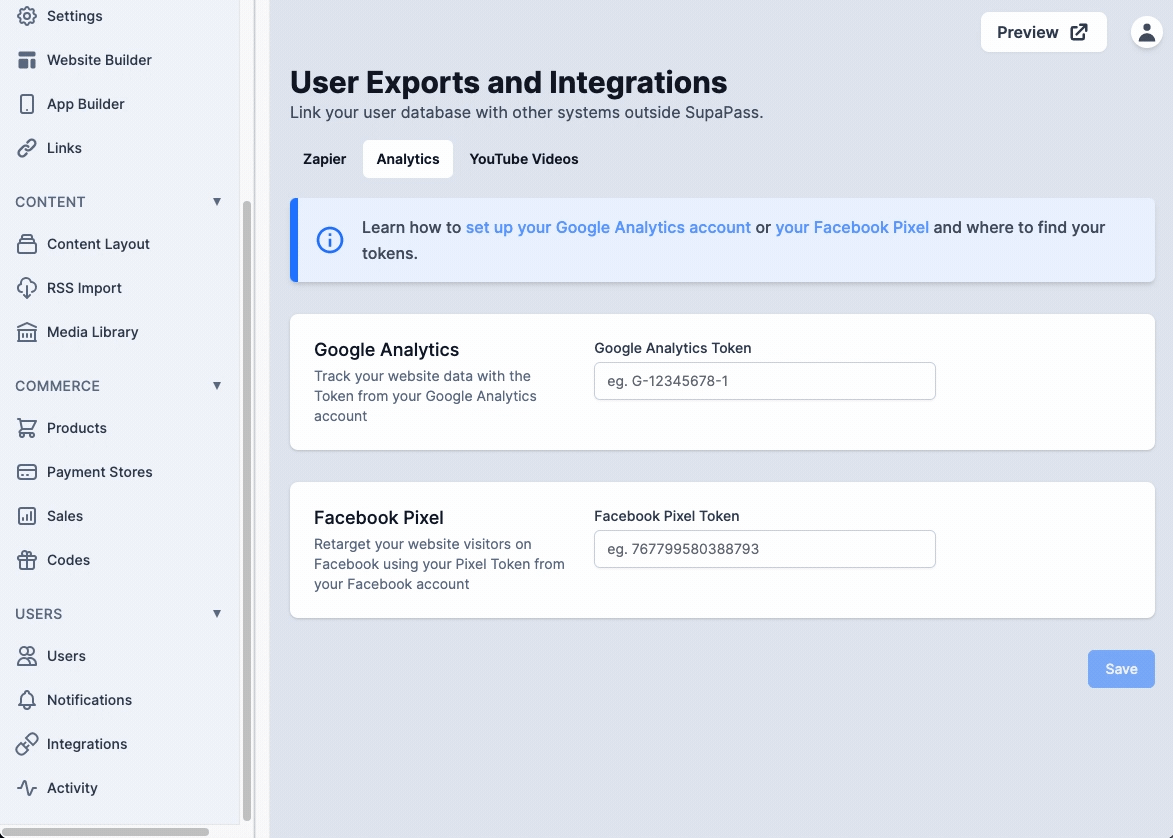
Task: Click the 'Google Analytics' section title
Action: [x=387, y=349]
